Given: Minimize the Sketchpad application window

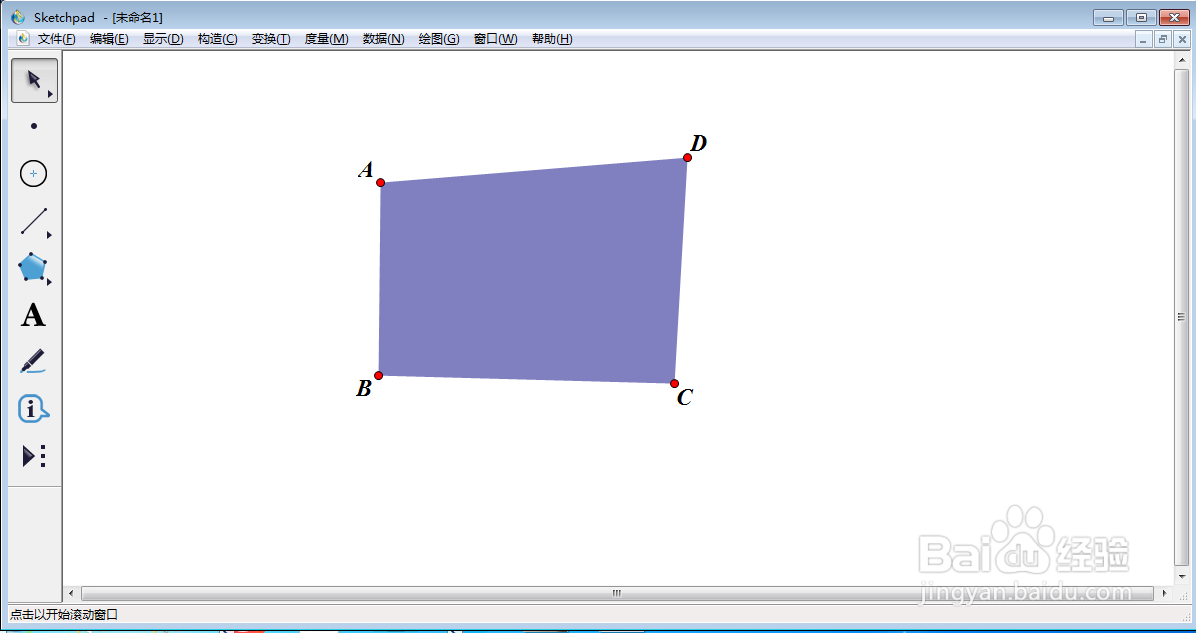Looking at the screenshot, I should point(1109,18).
